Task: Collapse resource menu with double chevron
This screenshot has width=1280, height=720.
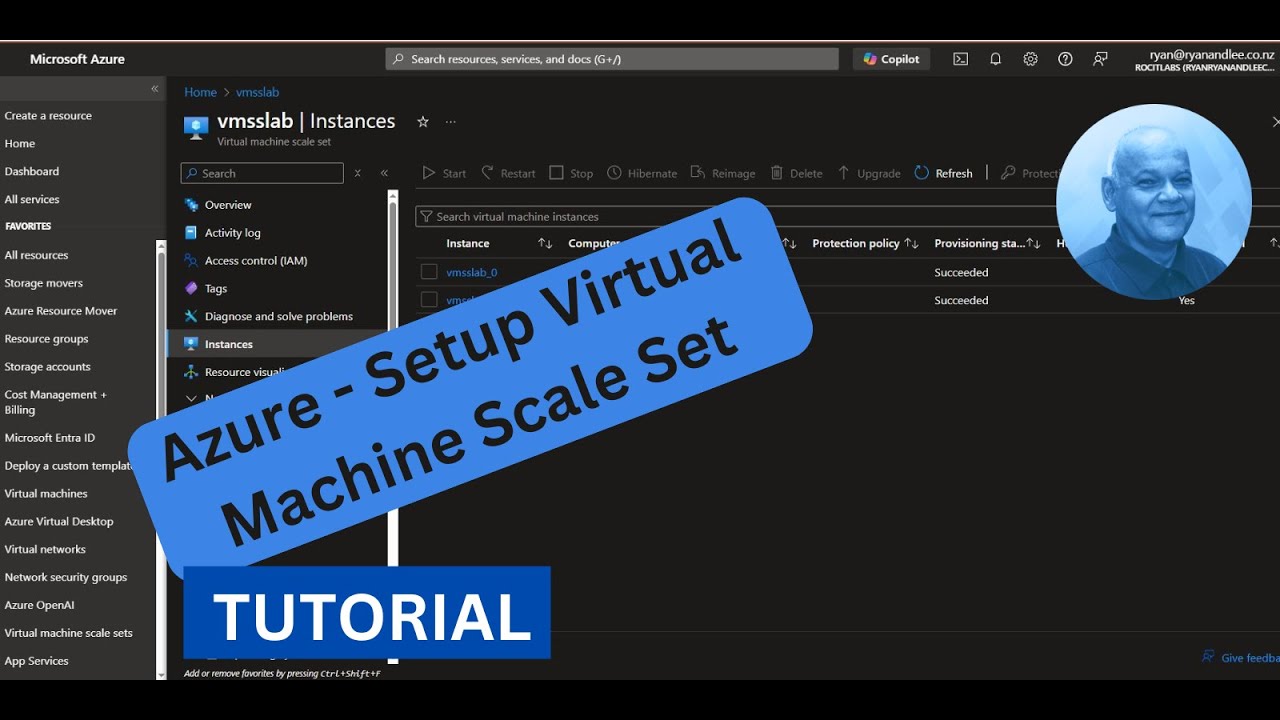Action: pyautogui.click(x=384, y=173)
